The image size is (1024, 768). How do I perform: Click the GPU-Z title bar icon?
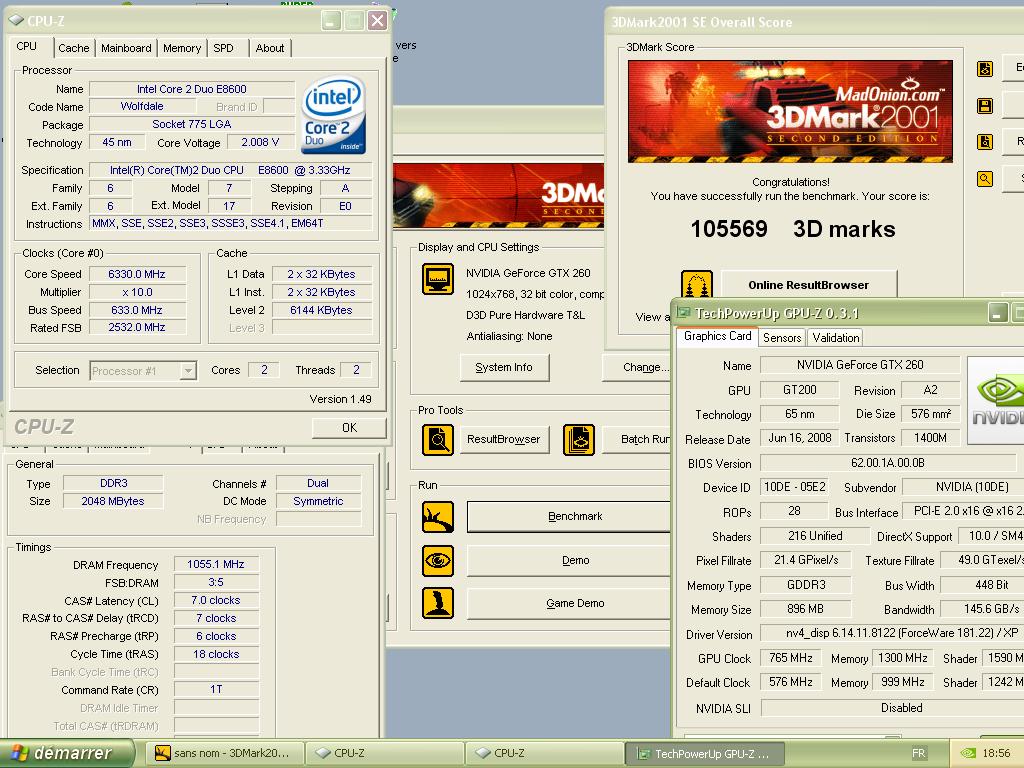683,313
